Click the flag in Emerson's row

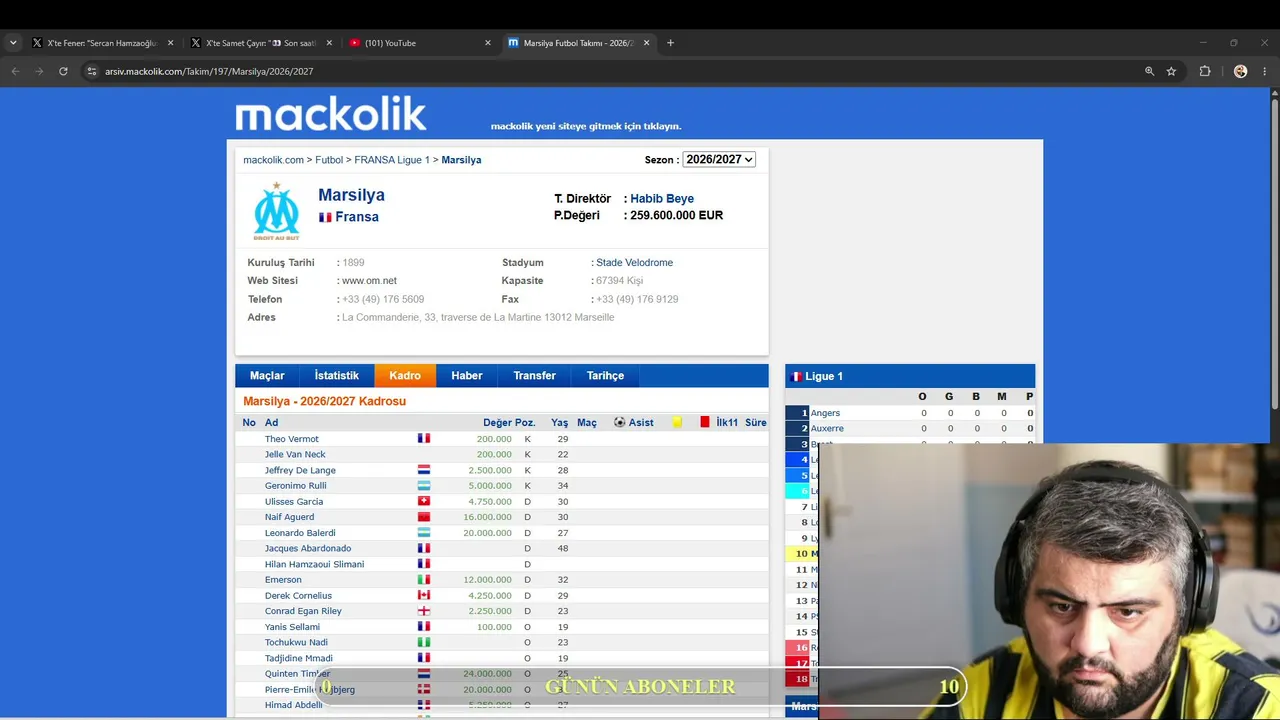424,580
